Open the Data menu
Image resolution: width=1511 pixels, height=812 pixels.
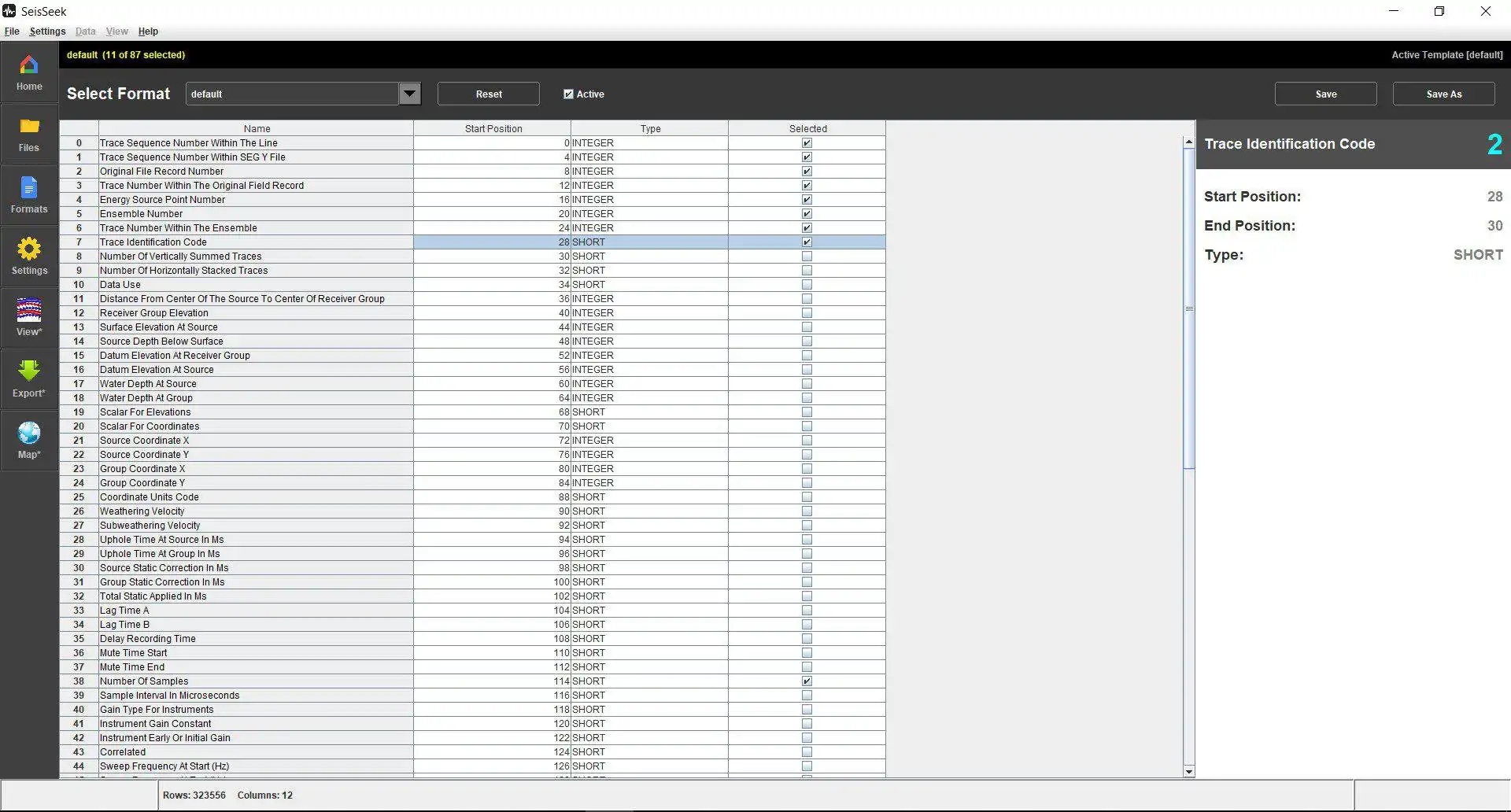click(x=85, y=31)
